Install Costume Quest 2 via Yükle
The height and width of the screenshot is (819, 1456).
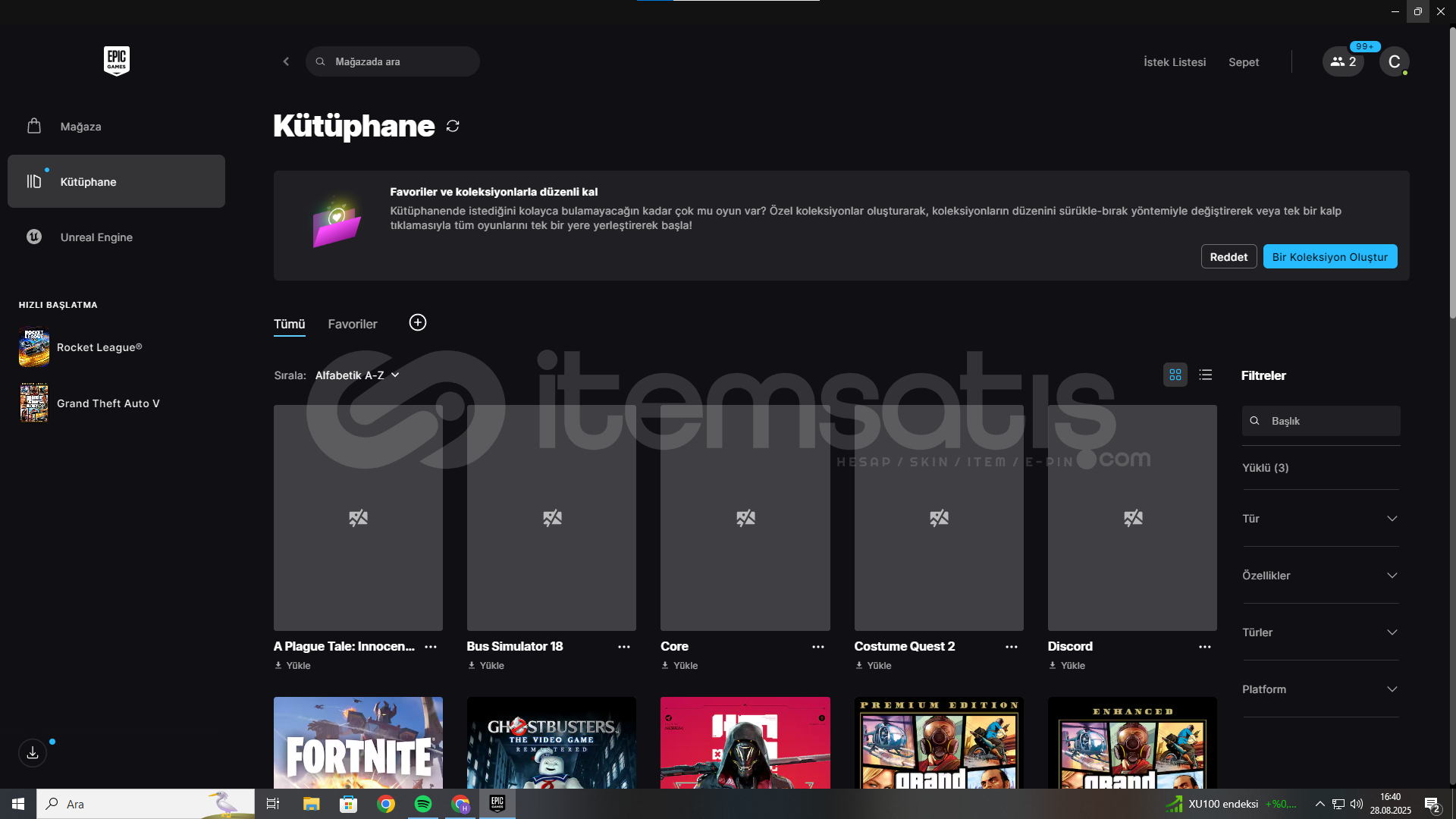pos(873,666)
